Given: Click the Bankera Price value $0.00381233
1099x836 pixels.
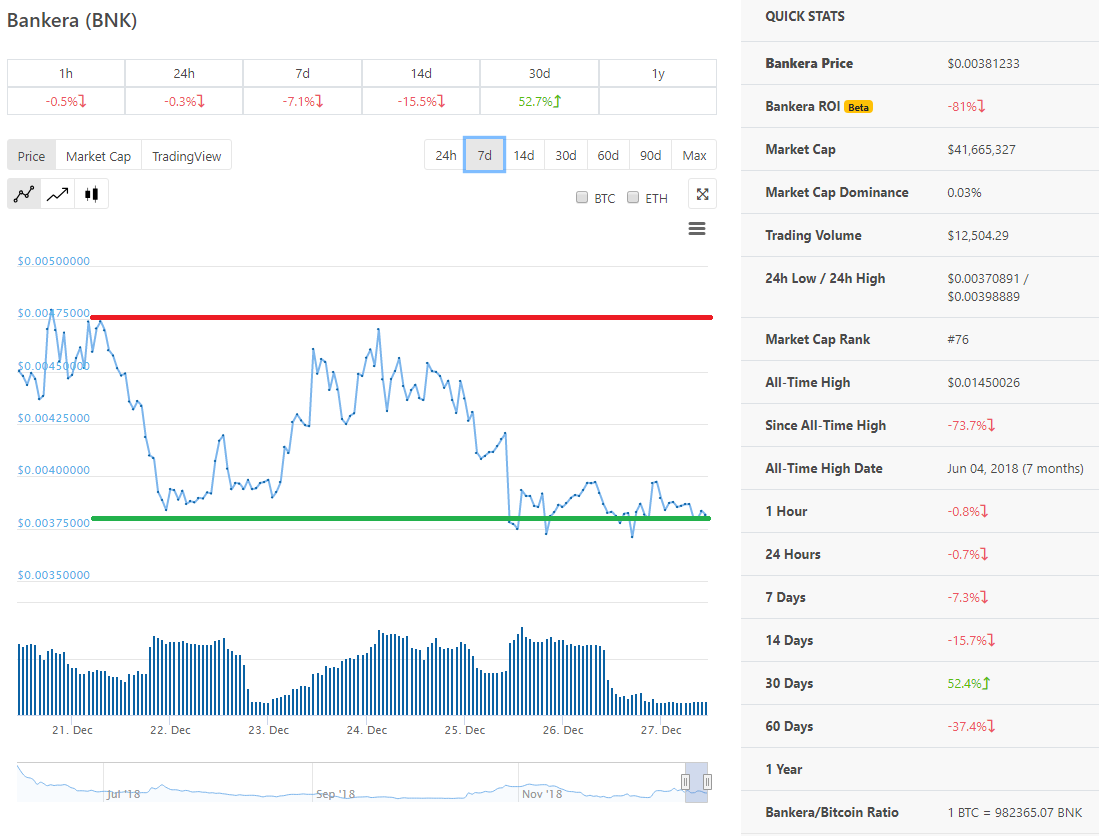Looking at the screenshot, I should tap(983, 64).
